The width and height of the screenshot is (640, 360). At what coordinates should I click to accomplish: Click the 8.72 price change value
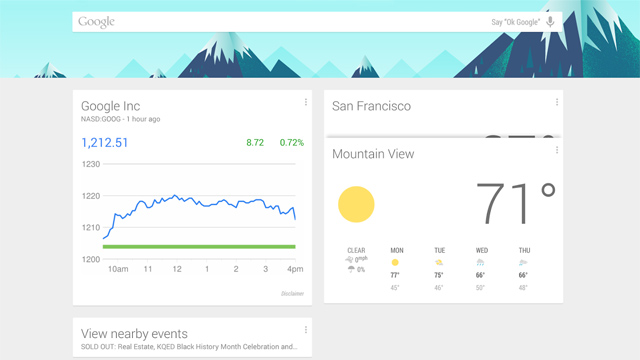click(x=255, y=142)
